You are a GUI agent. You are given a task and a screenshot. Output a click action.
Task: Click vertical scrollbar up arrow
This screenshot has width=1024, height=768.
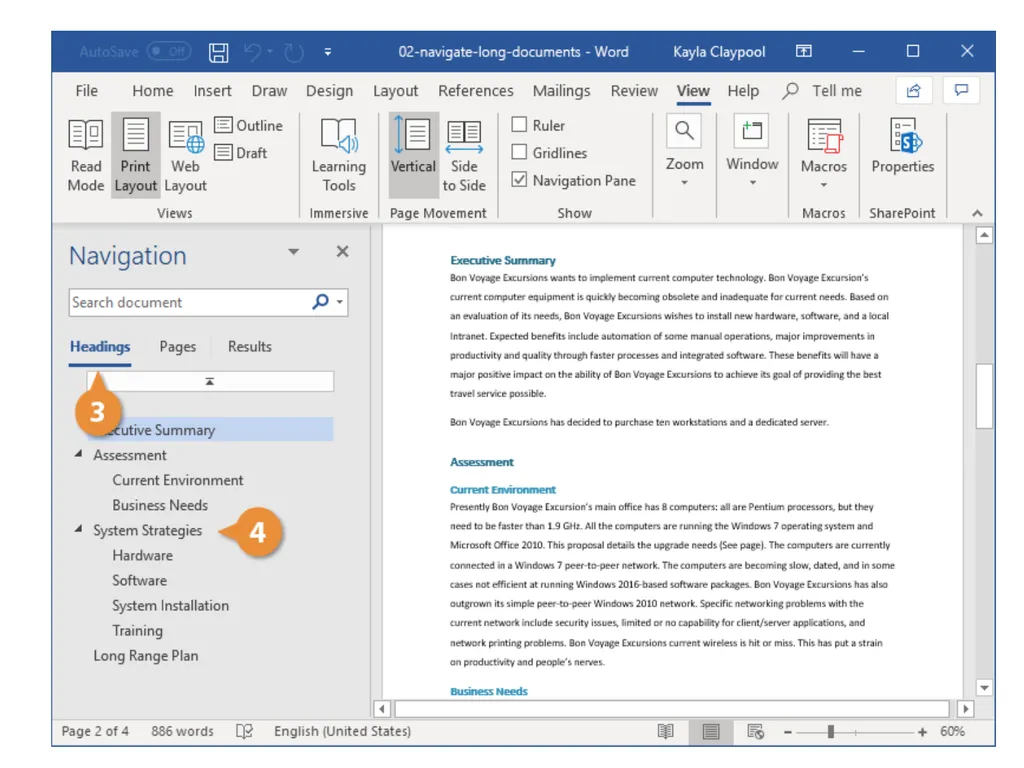pyautogui.click(x=984, y=235)
